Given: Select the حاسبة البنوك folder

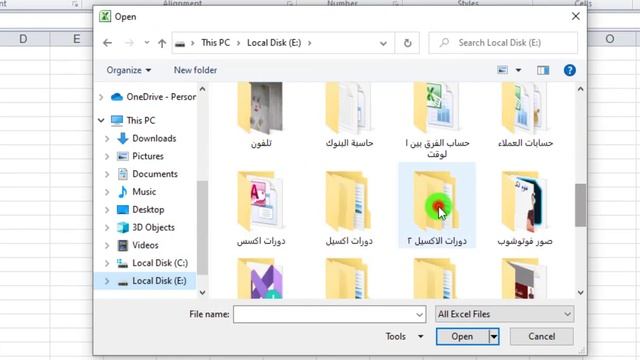Looking at the screenshot, I should click(349, 115).
